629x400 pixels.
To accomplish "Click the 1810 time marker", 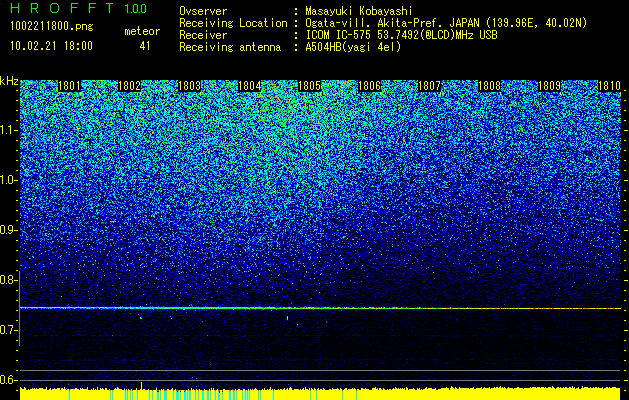I will pos(609,86).
